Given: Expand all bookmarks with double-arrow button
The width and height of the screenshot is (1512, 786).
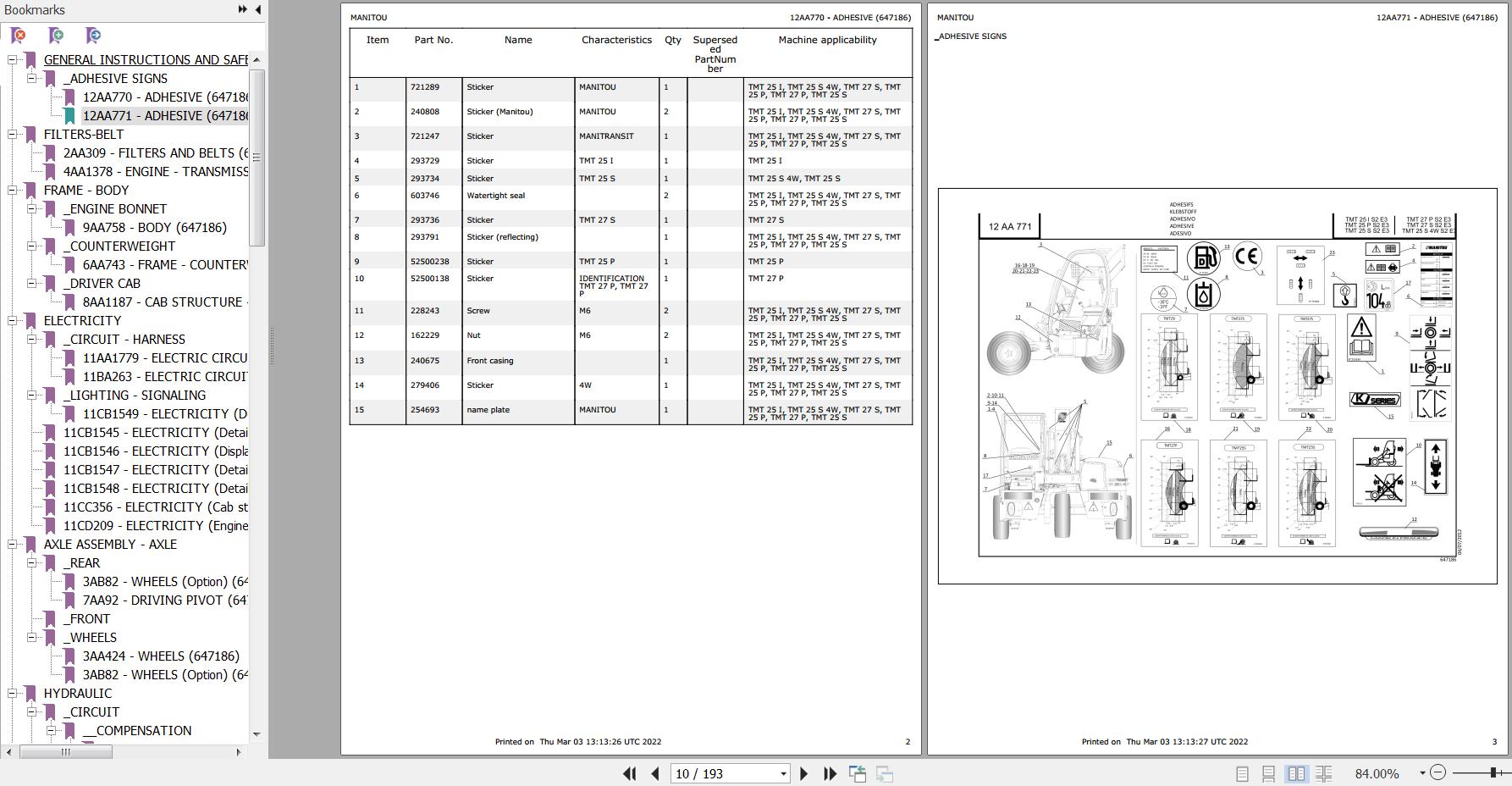Looking at the screenshot, I should (242, 9).
